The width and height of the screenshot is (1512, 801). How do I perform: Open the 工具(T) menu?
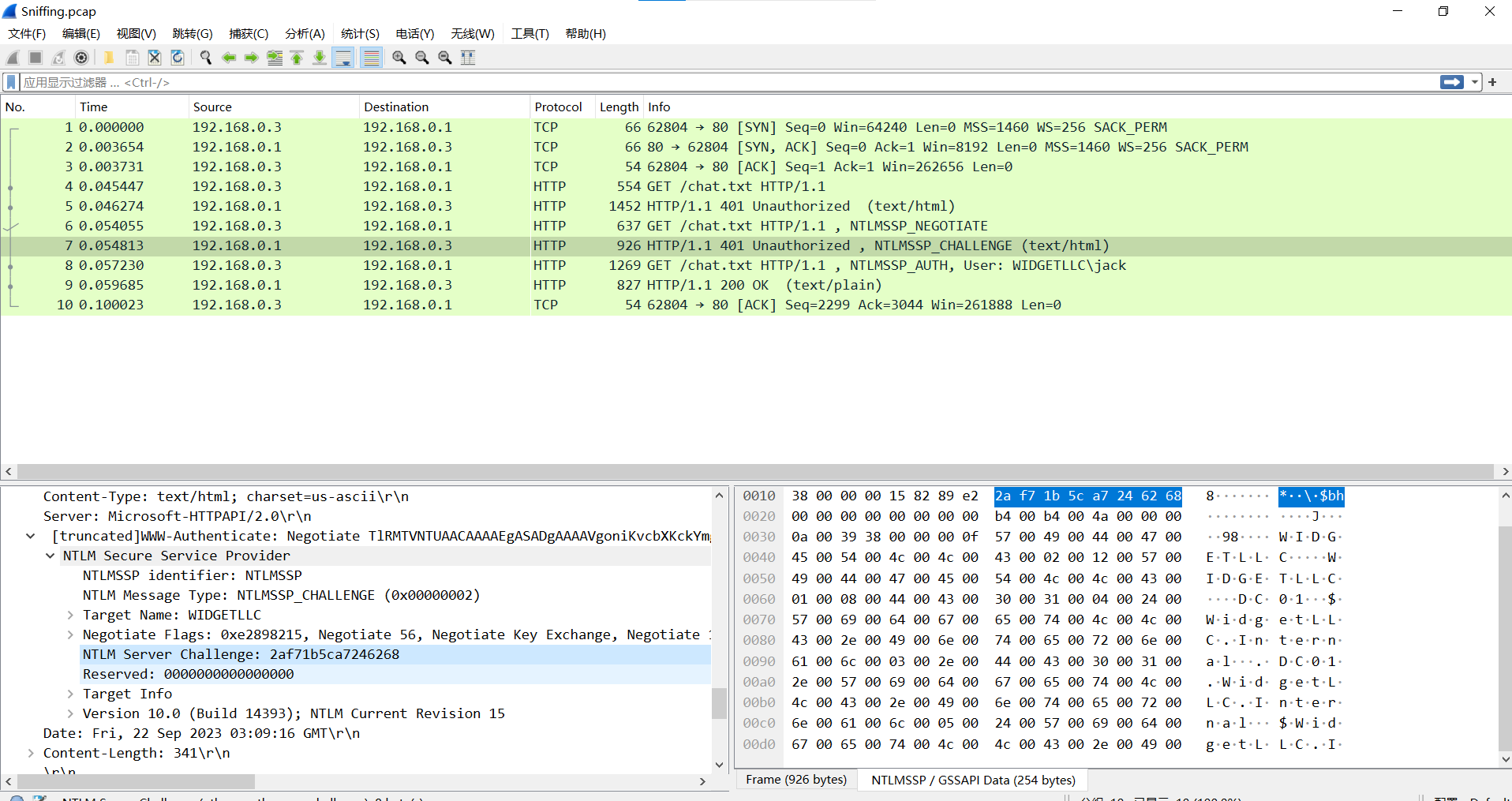(530, 34)
